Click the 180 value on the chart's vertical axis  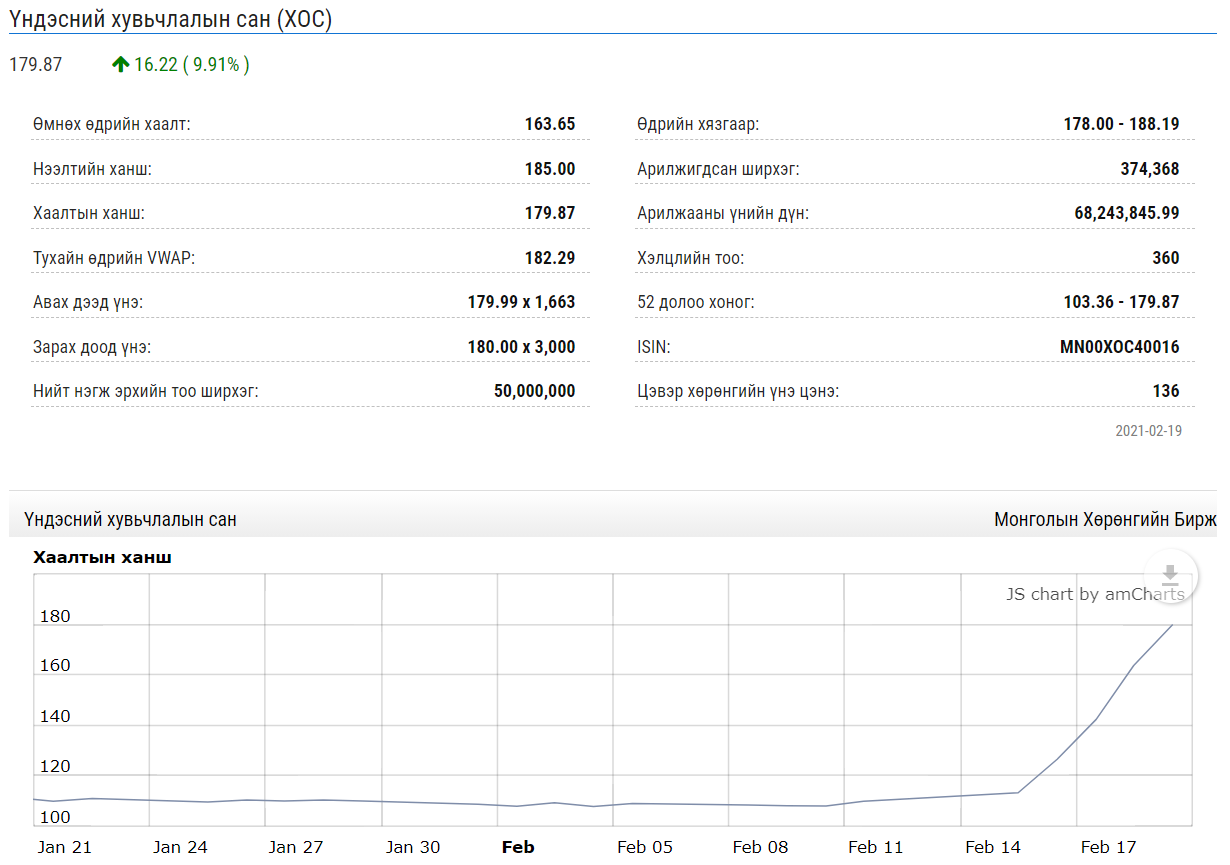tap(55, 616)
